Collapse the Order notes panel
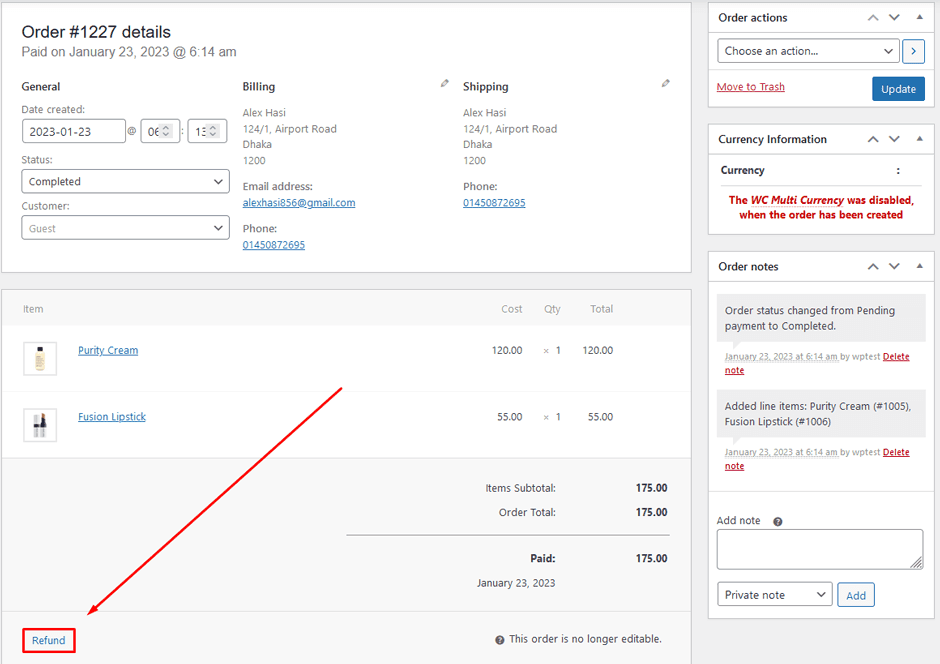This screenshot has height=664, width=940. point(919,266)
